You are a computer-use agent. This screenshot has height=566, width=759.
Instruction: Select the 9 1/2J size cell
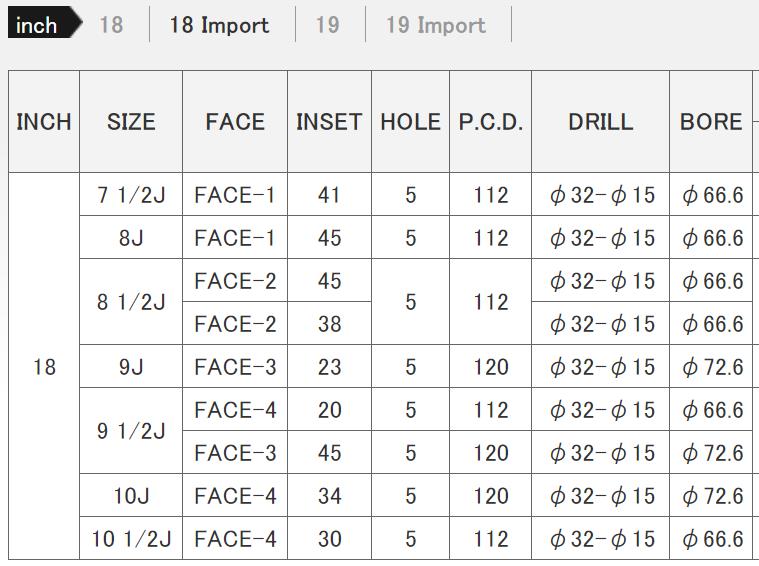[131, 431]
